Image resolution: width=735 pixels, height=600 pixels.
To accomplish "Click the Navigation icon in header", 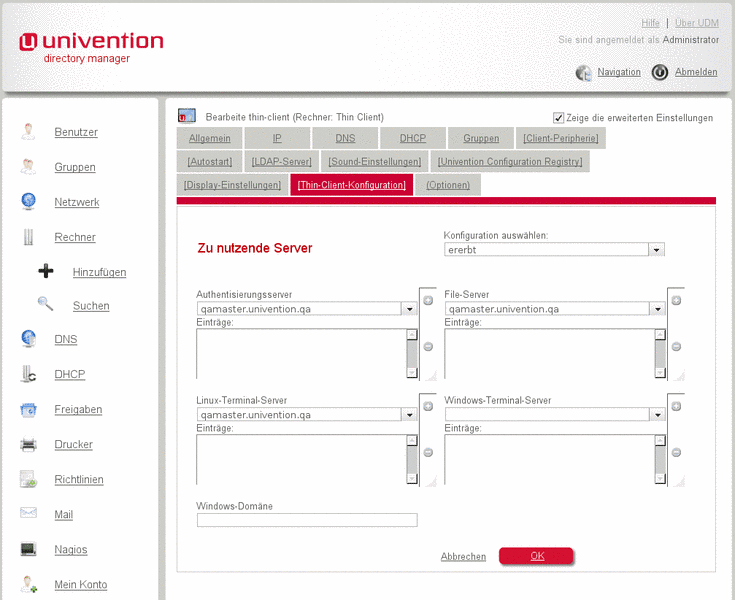I will point(584,73).
